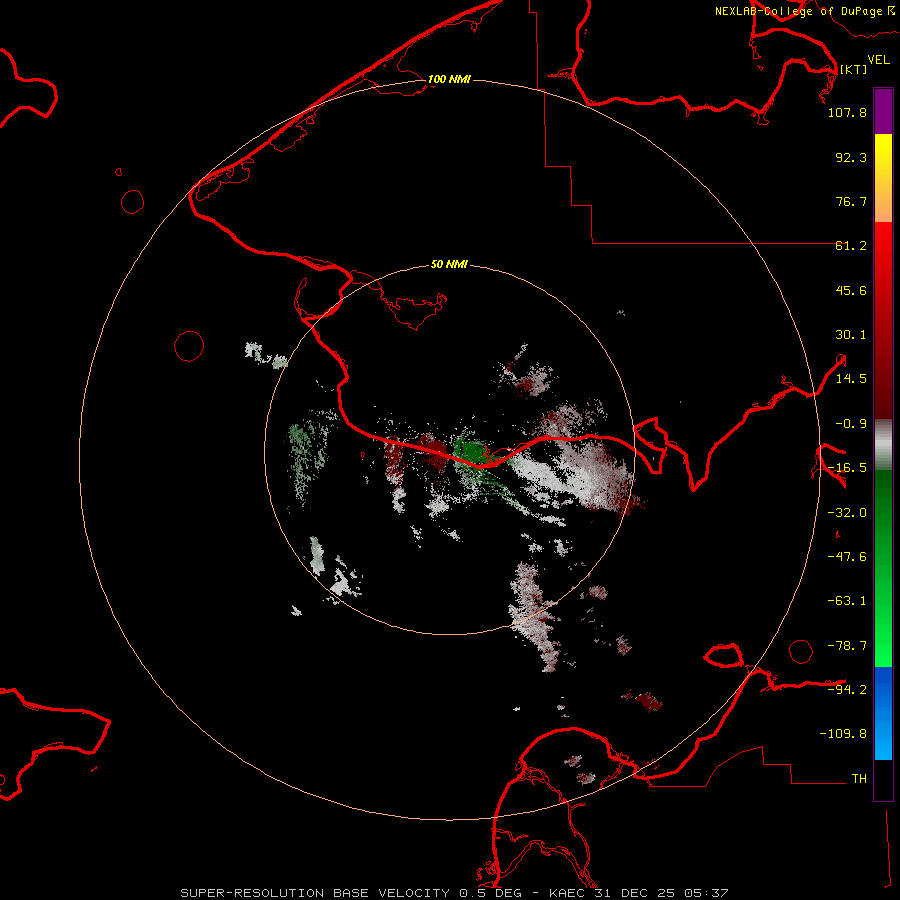
Task: Select the -94.2 legend value
Action: (847, 689)
